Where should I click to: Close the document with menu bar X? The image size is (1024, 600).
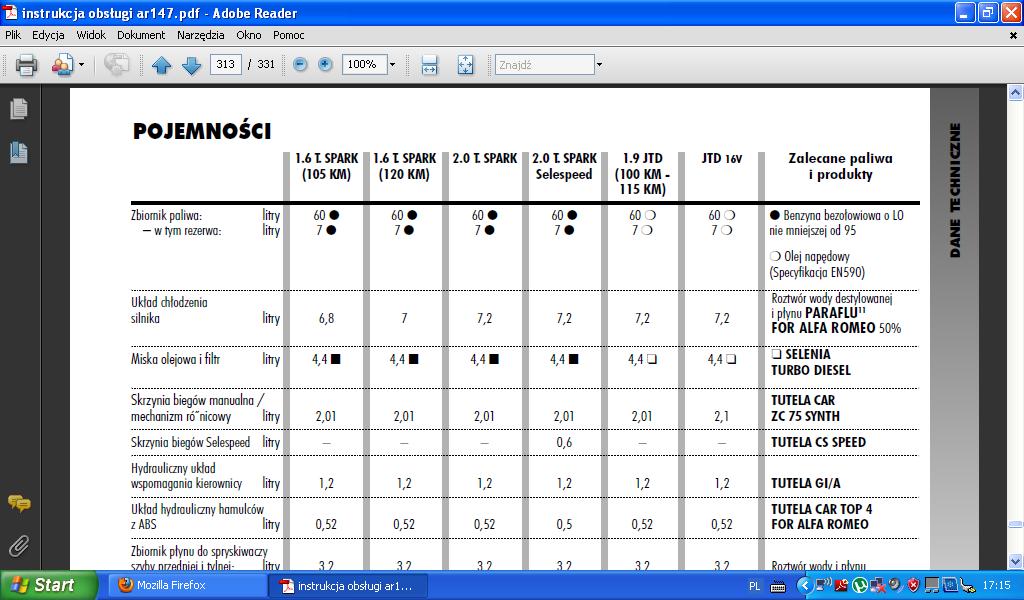point(1014,36)
